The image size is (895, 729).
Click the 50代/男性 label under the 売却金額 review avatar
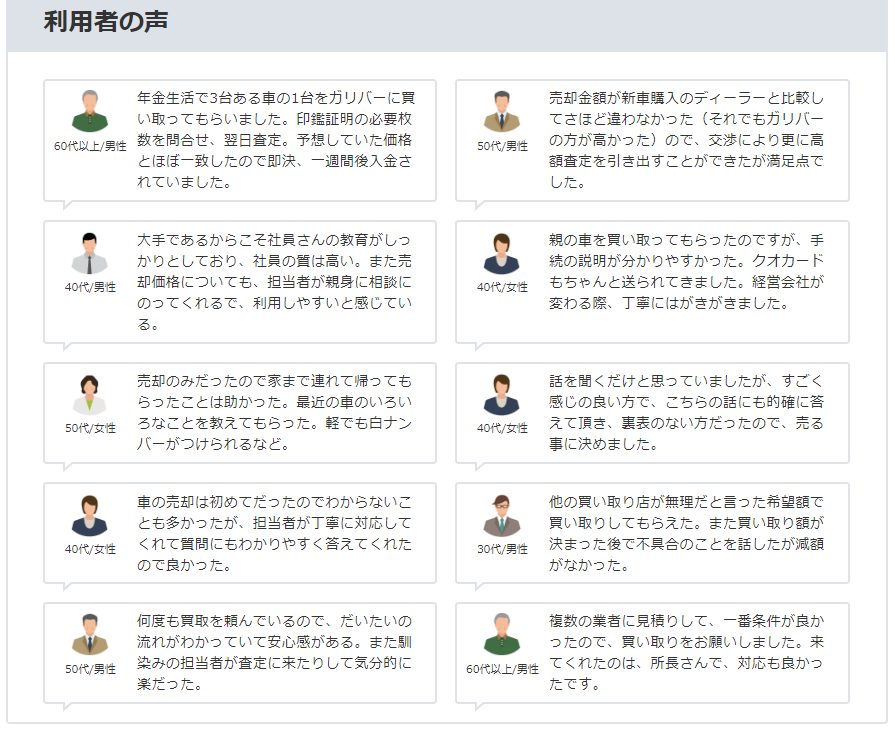[x=502, y=146]
